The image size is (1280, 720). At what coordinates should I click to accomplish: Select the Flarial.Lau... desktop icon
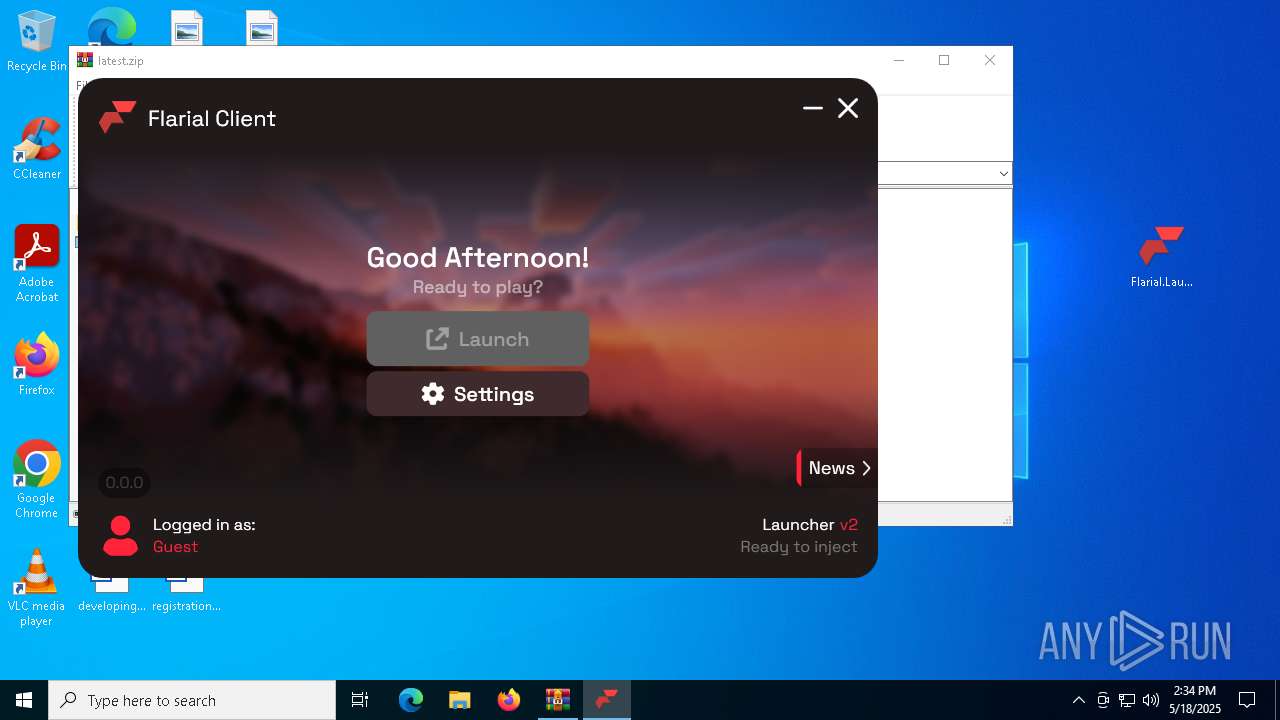[x=1161, y=257]
